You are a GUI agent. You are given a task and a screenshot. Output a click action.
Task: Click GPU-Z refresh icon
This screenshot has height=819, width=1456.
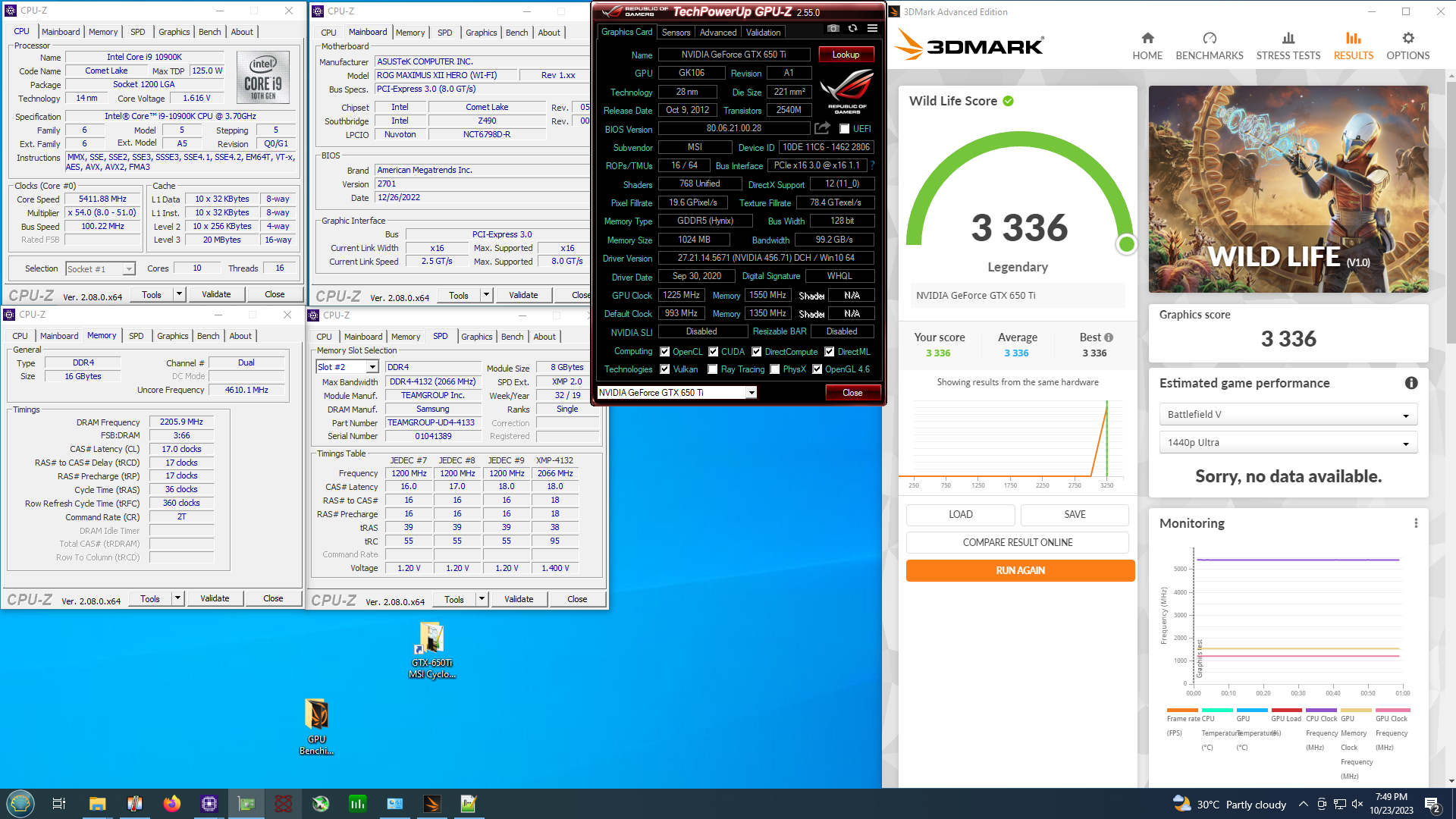click(x=853, y=28)
